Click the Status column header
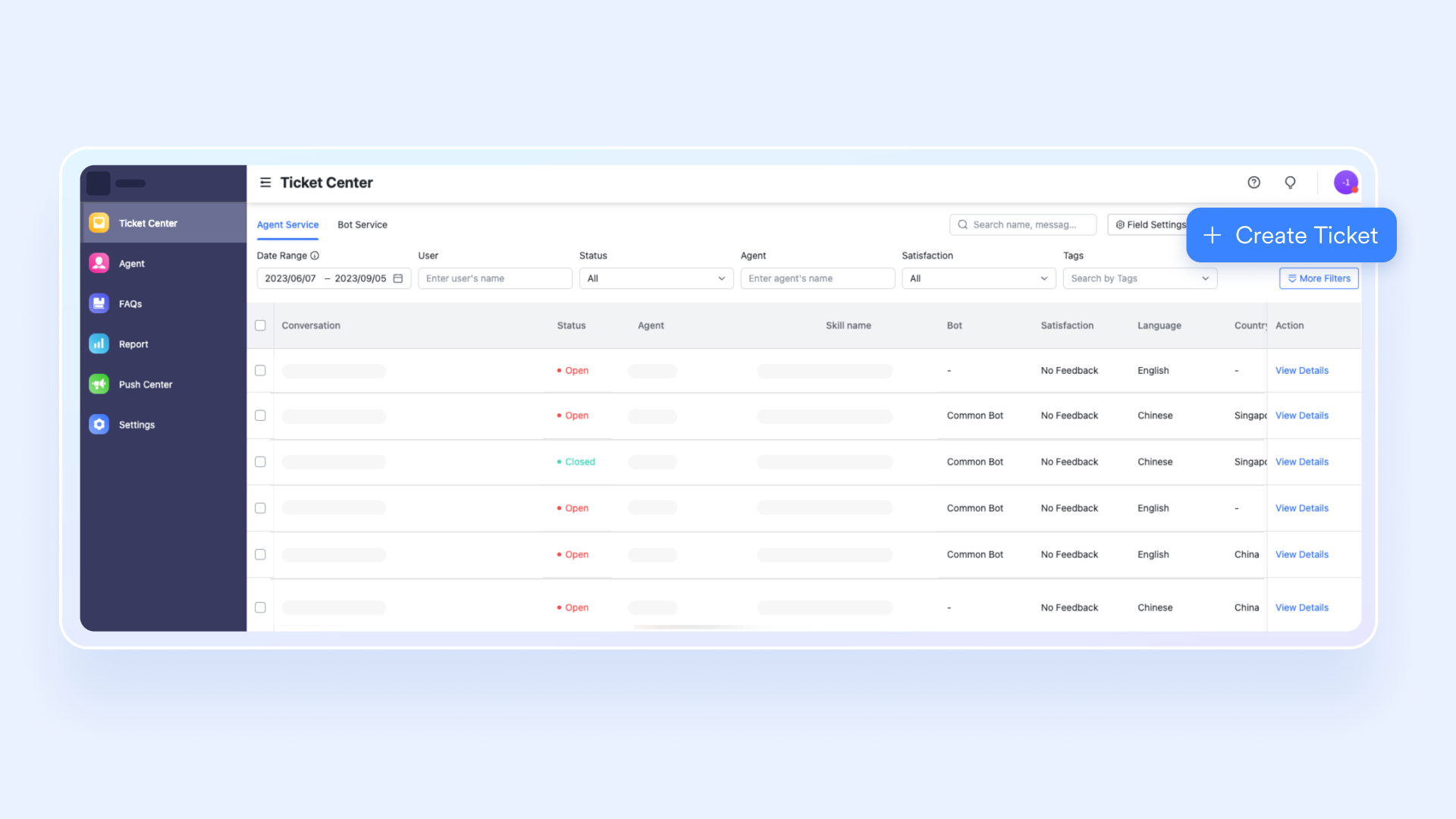Viewport: 1456px width, 819px height. pyautogui.click(x=571, y=325)
